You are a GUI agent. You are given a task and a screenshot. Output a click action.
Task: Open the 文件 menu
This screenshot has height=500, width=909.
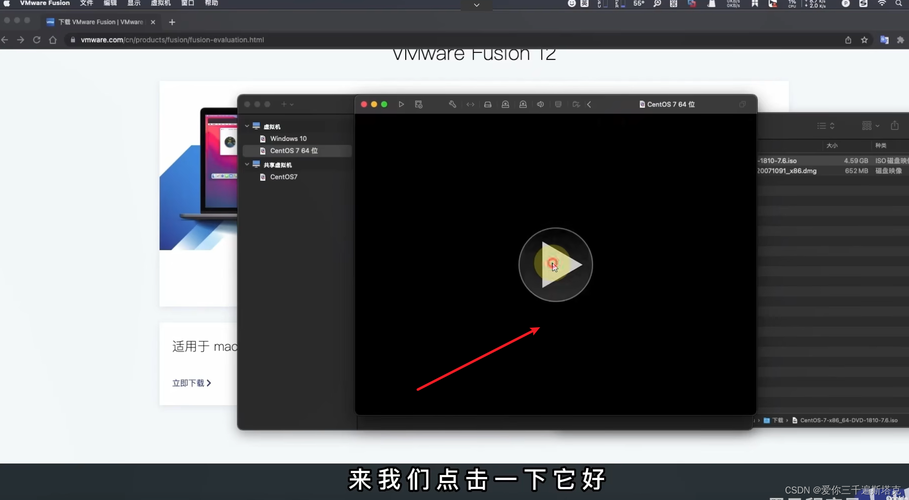(x=86, y=3)
